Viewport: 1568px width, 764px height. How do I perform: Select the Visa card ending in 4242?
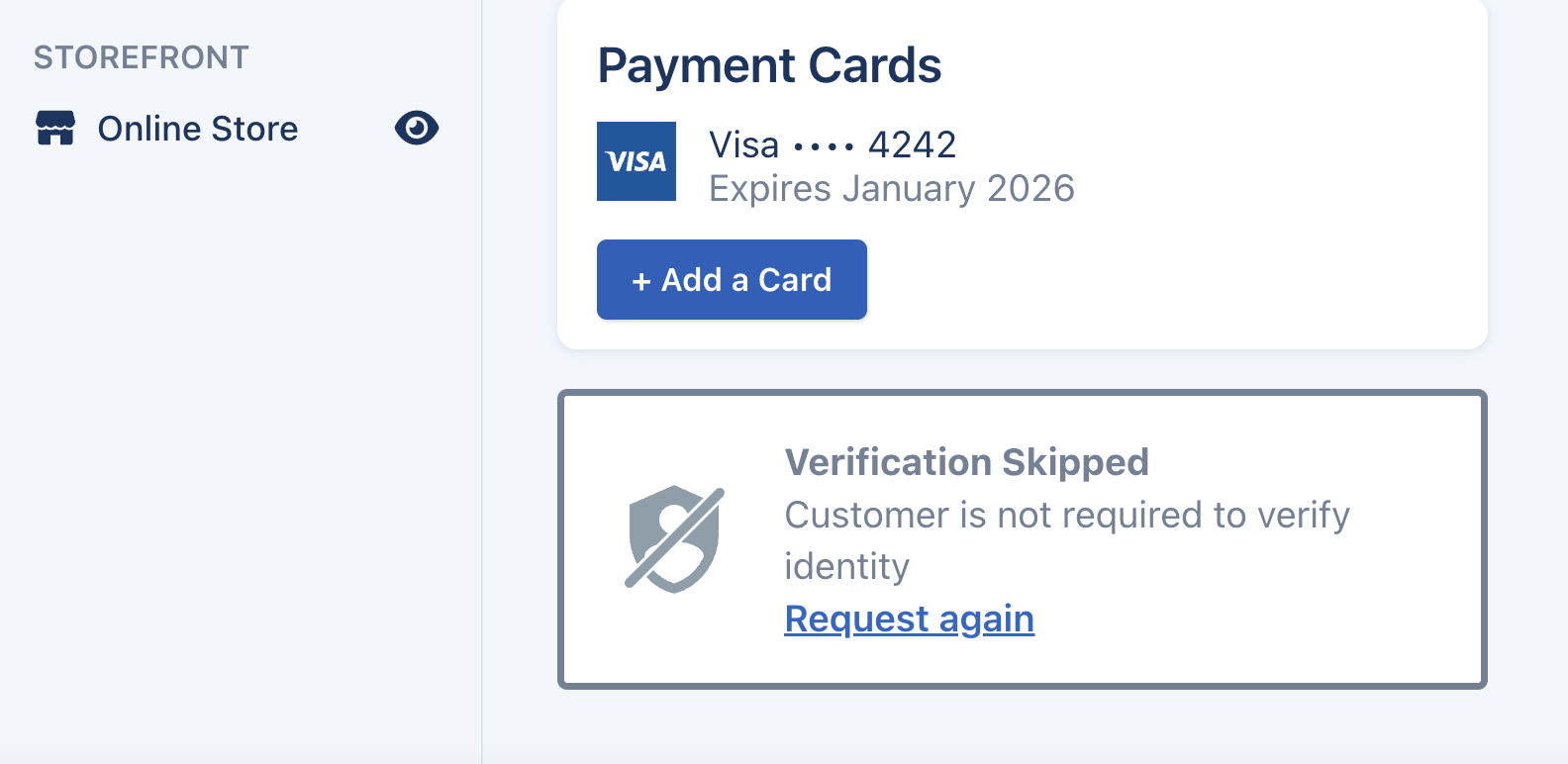tap(833, 145)
